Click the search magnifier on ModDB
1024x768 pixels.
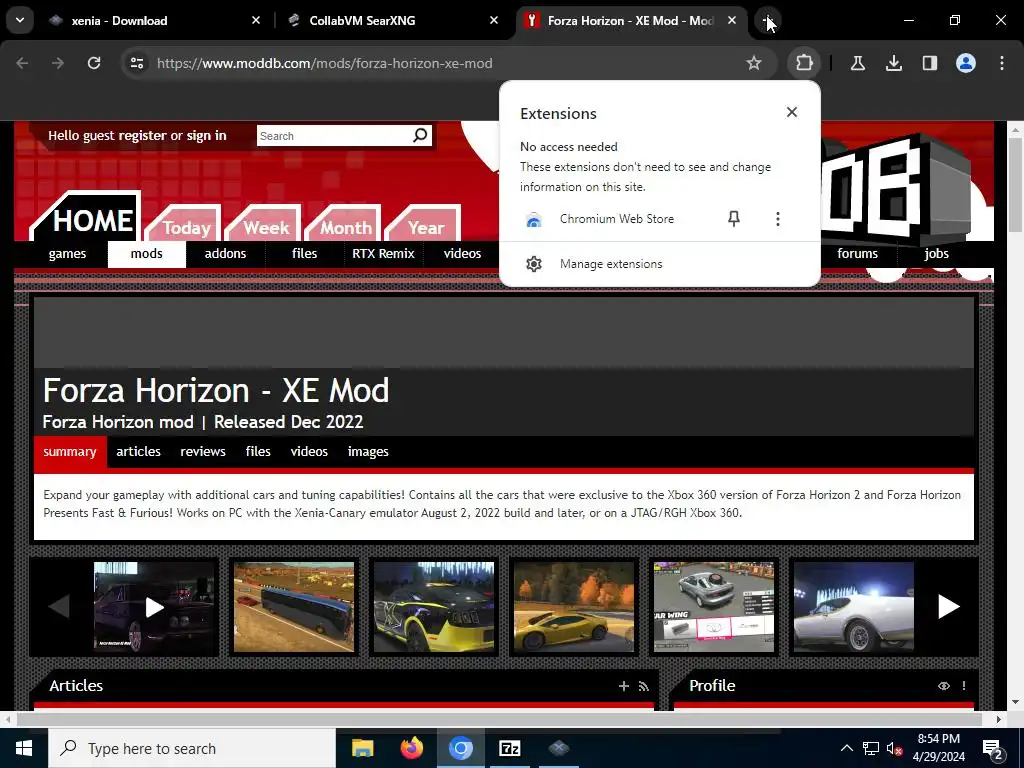tap(420, 135)
